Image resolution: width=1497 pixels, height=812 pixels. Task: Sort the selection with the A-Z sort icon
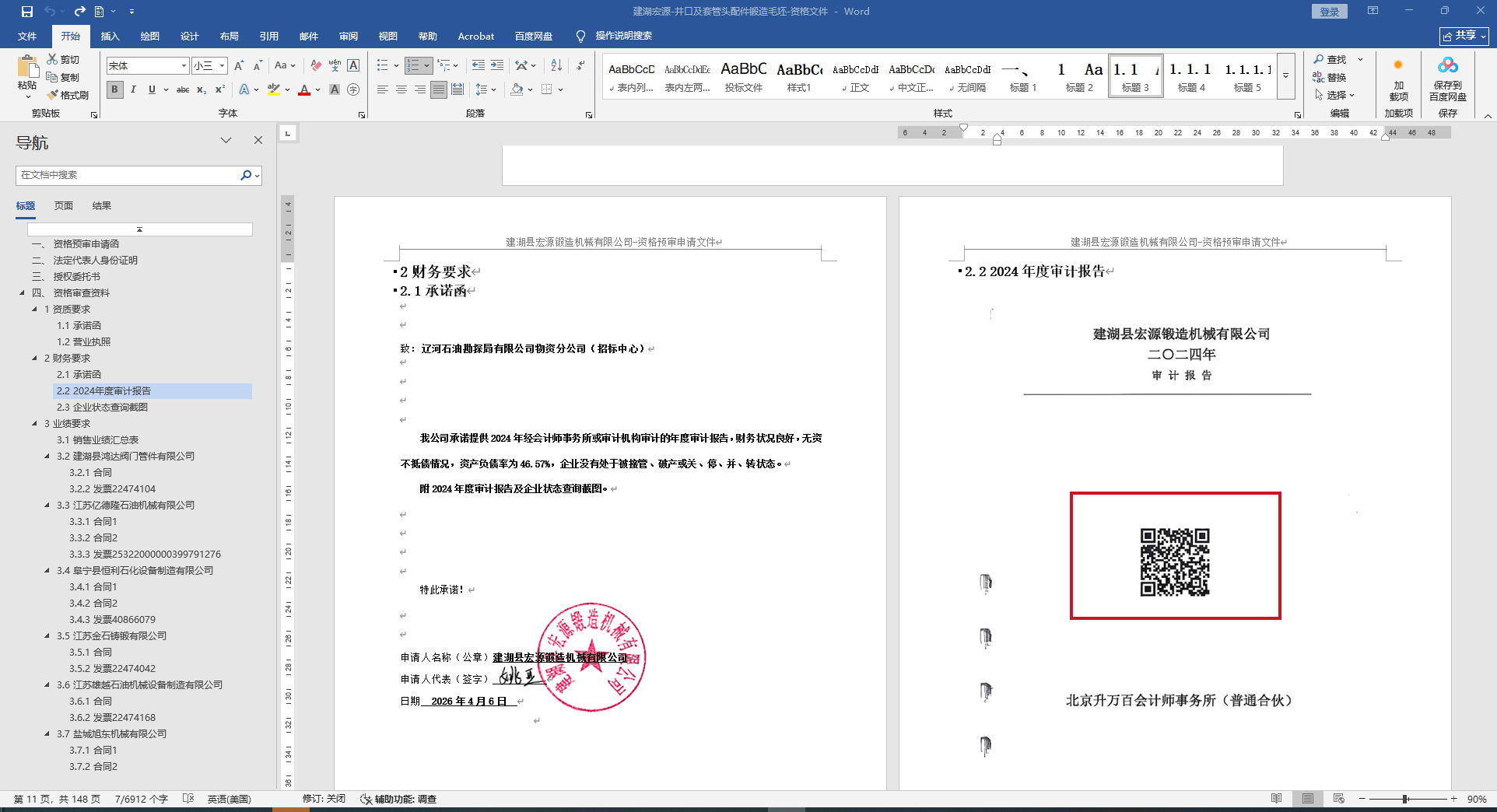pos(556,66)
